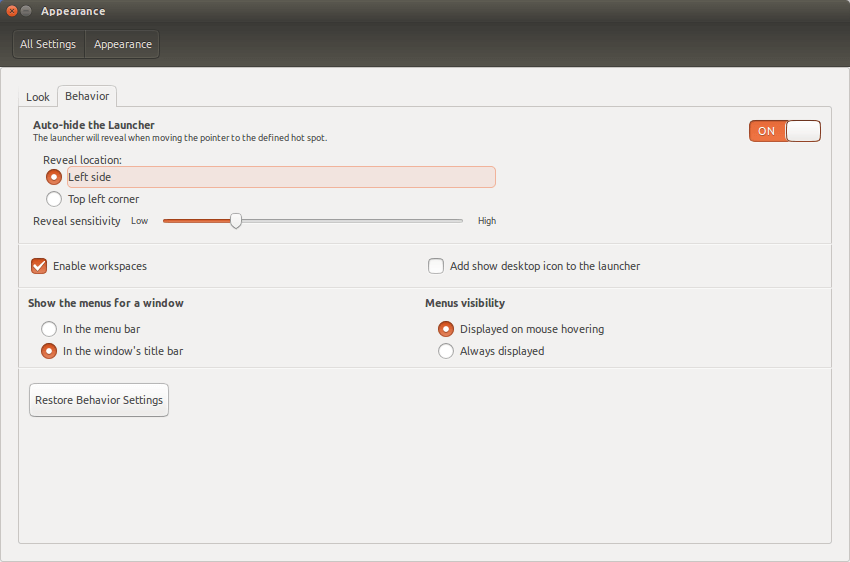Click the highlighted Left side label field

(281, 177)
